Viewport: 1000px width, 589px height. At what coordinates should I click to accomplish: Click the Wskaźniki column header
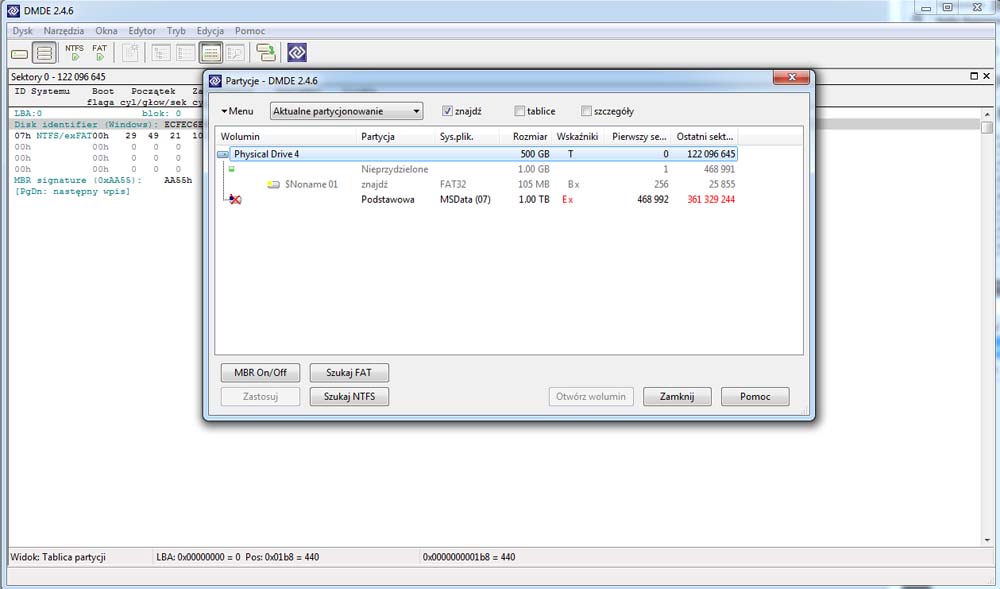point(577,136)
